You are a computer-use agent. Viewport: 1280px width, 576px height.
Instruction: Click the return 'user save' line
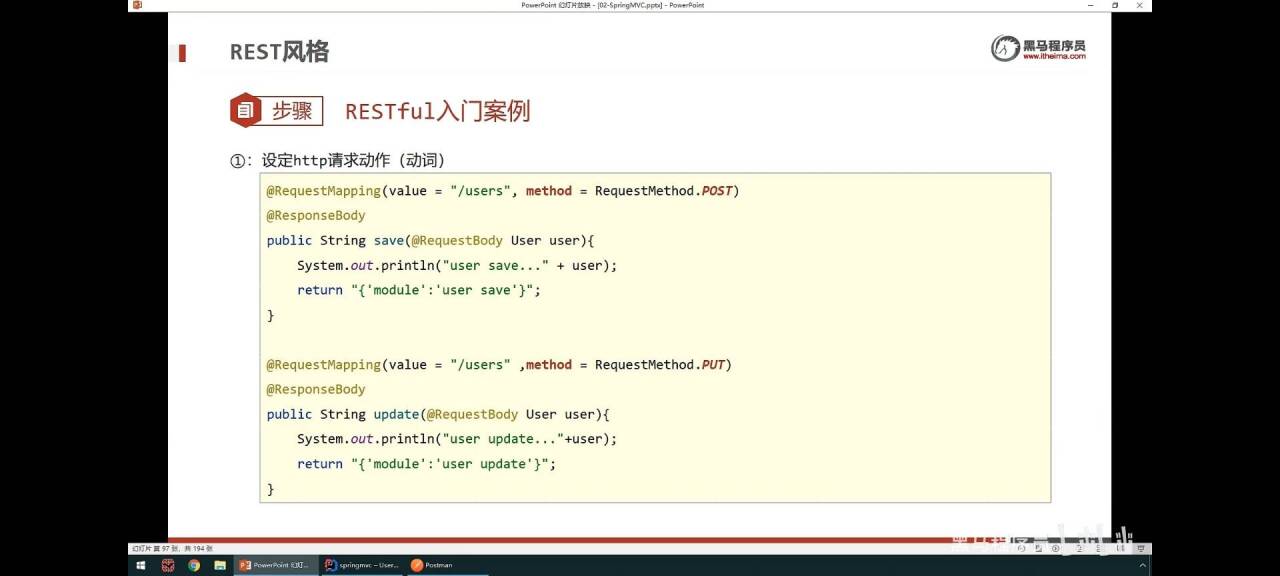(x=419, y=290)
